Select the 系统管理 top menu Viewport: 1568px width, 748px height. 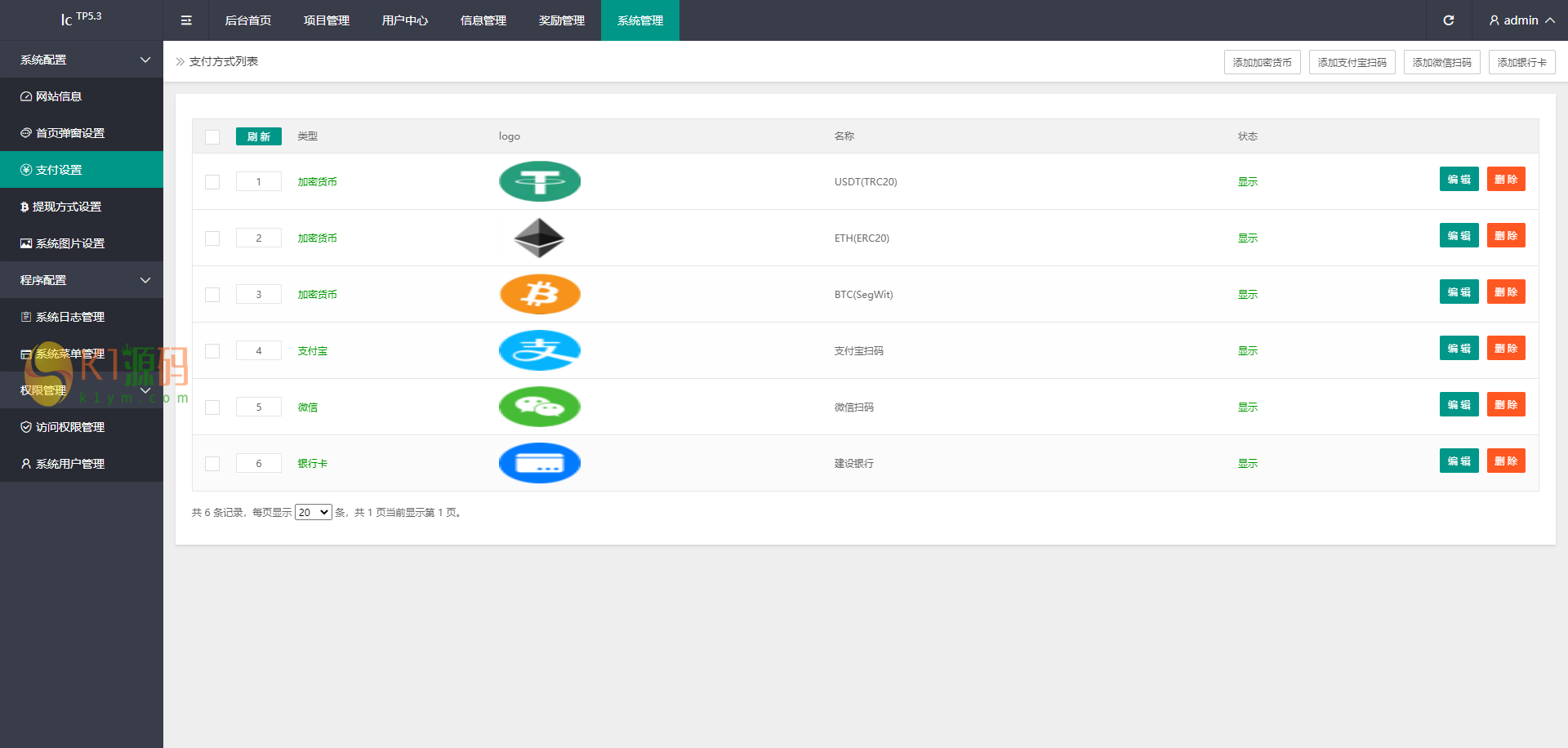point(640,20)
